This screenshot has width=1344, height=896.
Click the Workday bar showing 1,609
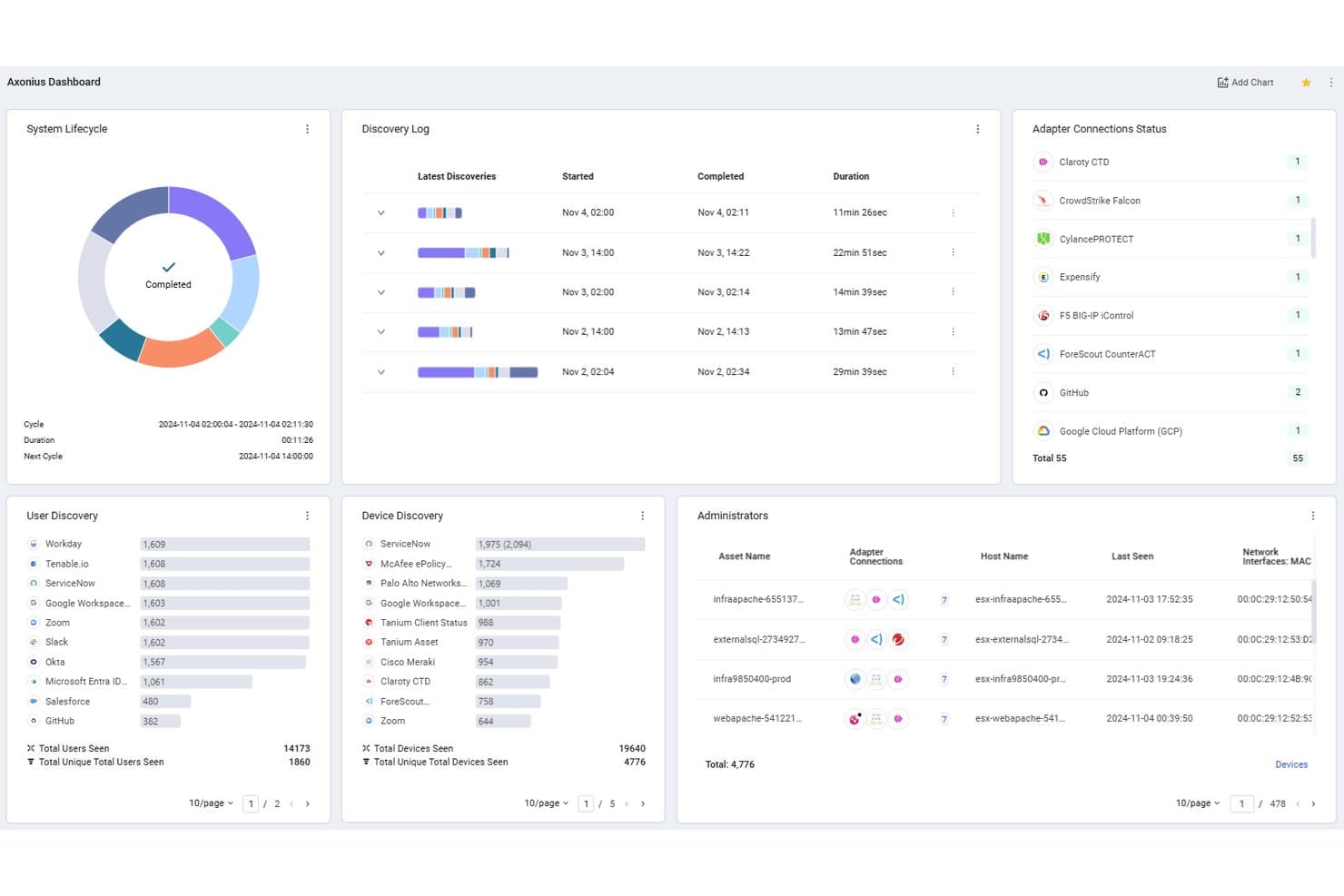(x=225, y=545)
